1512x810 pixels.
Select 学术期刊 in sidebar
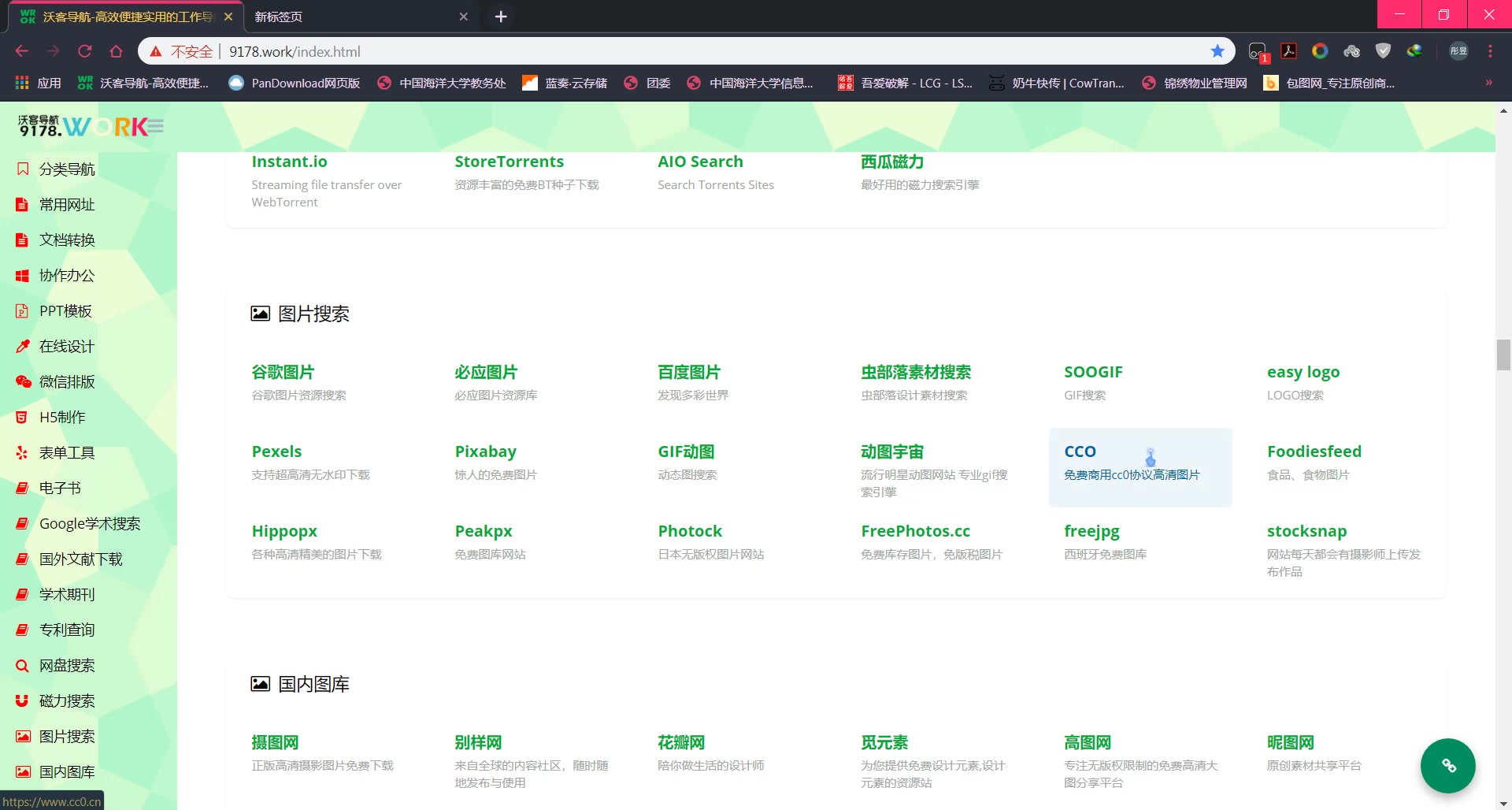pos(67,594)
